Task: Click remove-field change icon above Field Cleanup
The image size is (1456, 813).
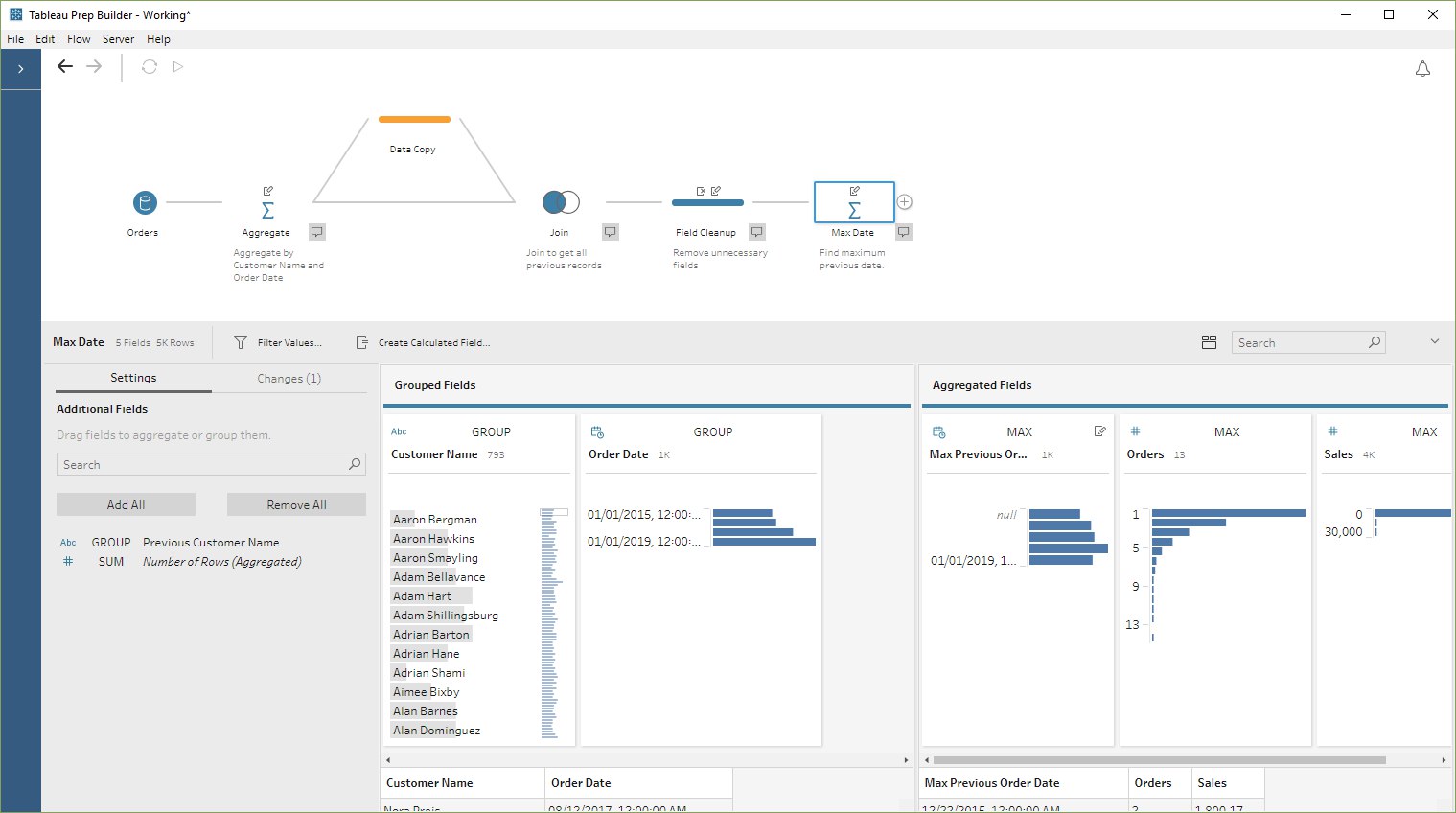Action: 701,191
